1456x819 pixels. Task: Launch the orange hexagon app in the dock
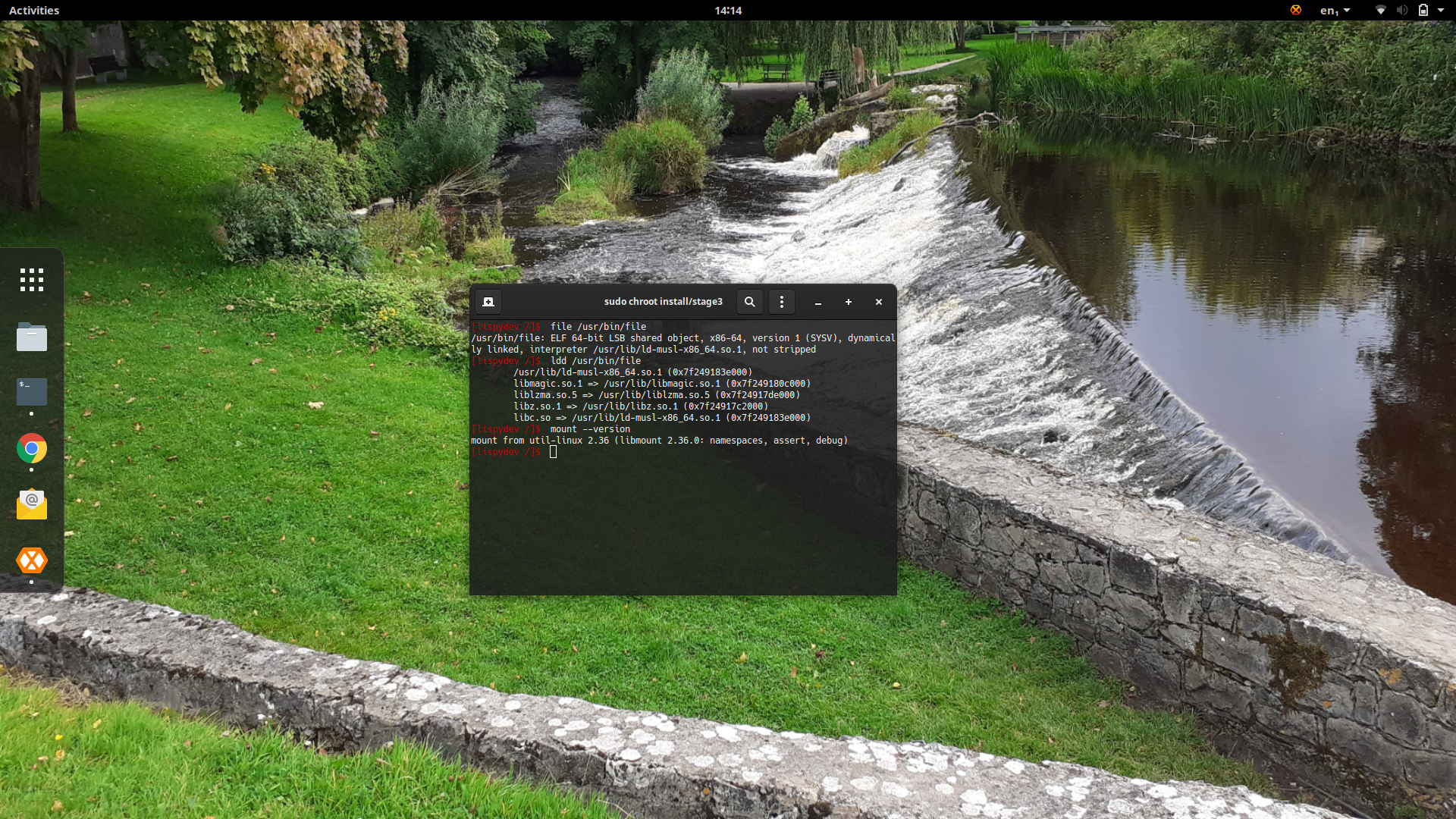31,561
